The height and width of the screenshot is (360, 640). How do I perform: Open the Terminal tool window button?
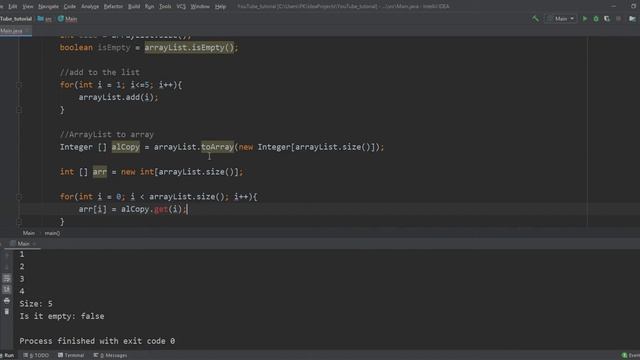pyautogui.click(x=71, y=356)
